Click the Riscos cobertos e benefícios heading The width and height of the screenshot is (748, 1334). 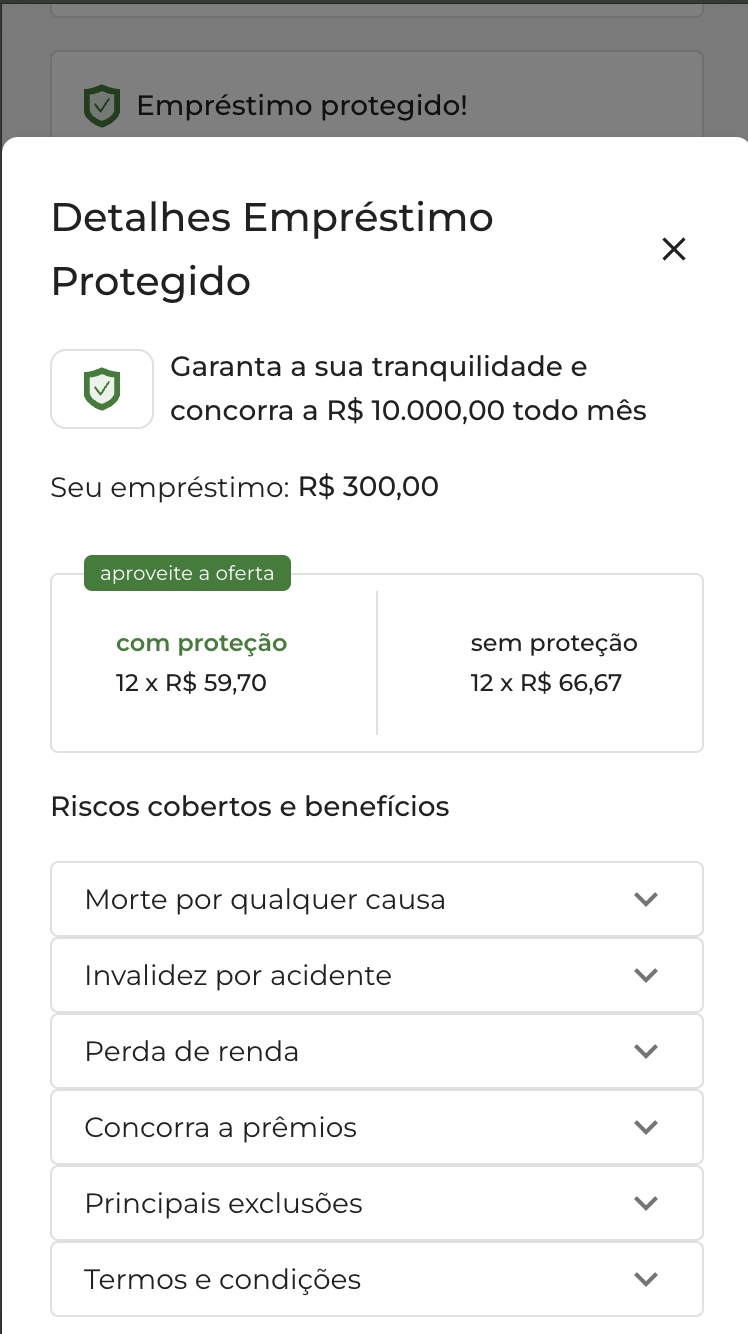[x=250, y=806]
